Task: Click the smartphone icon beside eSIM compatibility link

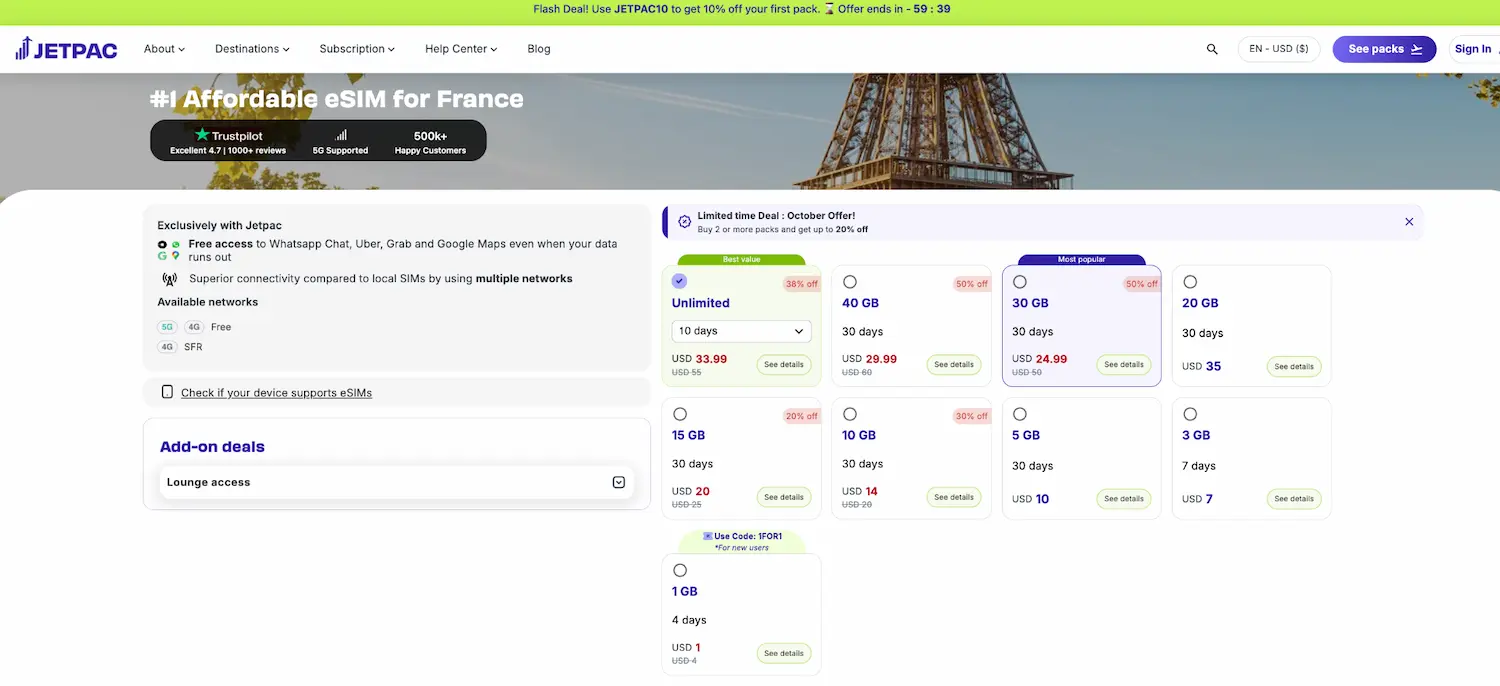Action: pos(167,392)
